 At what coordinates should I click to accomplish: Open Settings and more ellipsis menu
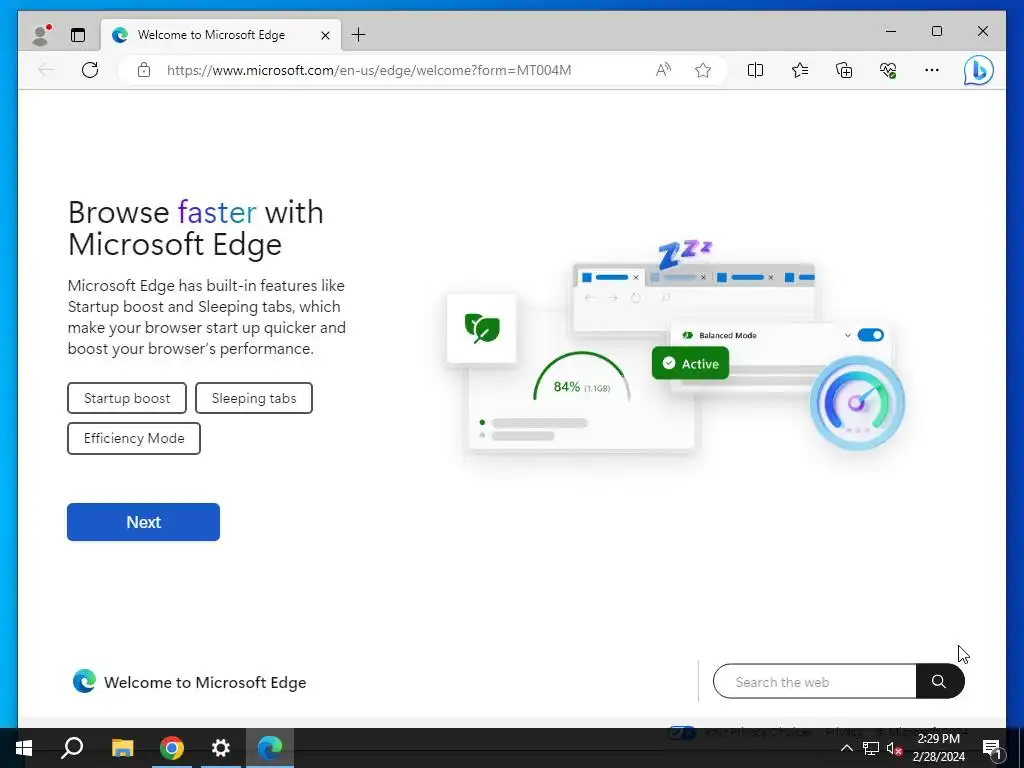coord(932,70)
